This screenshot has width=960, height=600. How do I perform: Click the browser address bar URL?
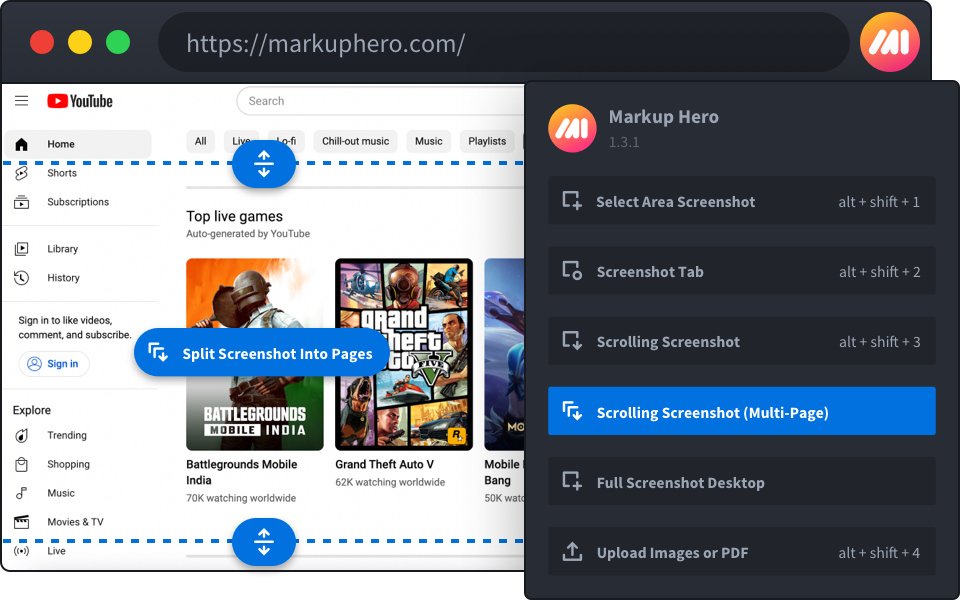[326, 43]
